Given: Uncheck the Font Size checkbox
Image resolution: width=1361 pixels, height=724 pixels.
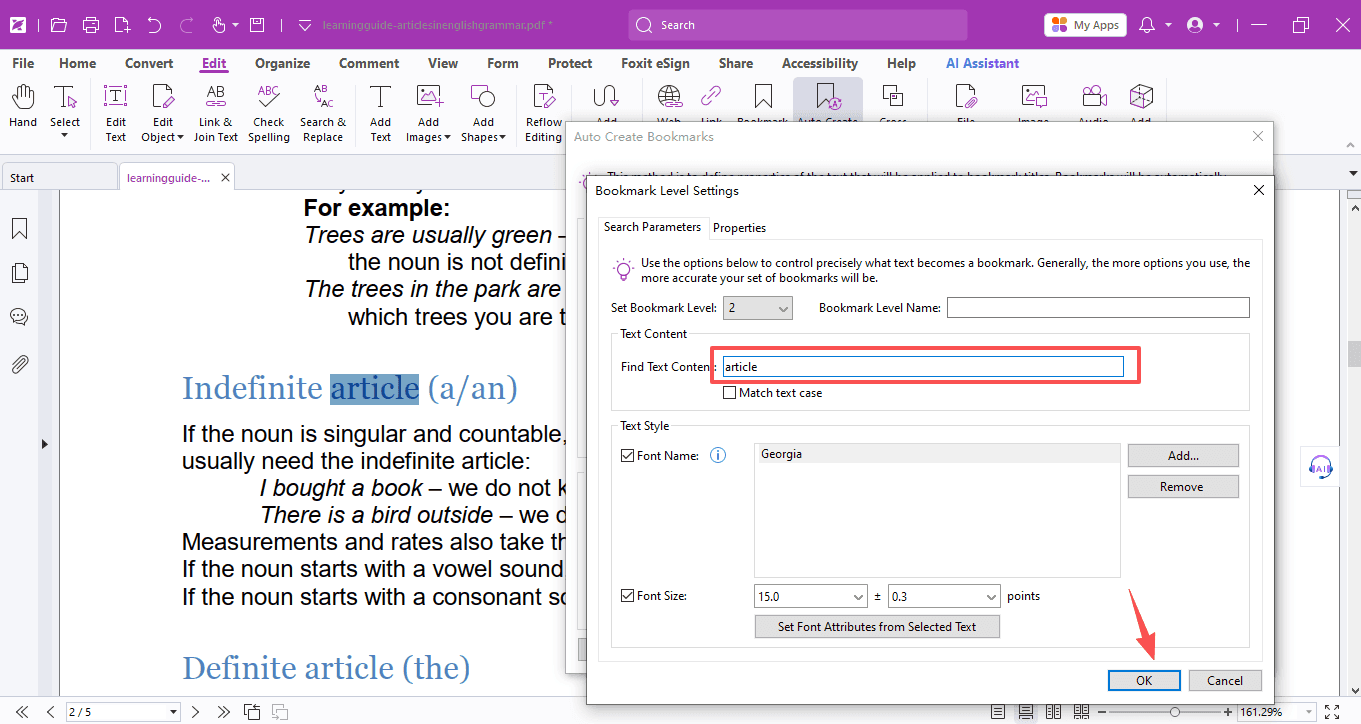Looking at the screenshot, I should tap(628, 596).
